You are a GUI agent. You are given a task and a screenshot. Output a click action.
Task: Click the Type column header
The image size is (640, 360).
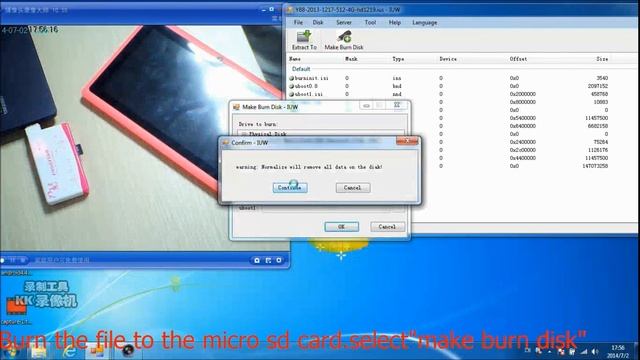(x=398, y=59)
